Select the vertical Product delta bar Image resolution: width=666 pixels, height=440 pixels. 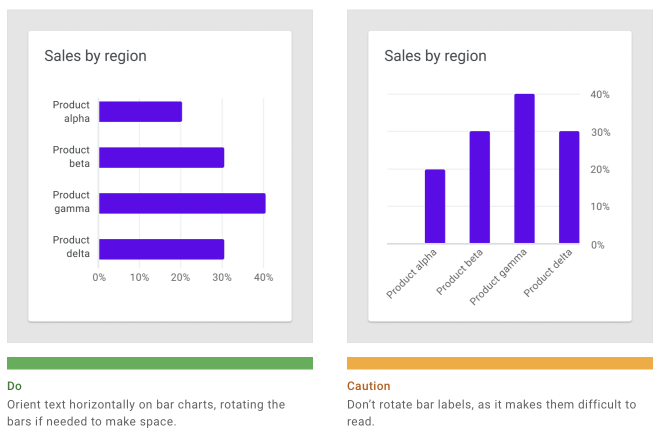569,187
